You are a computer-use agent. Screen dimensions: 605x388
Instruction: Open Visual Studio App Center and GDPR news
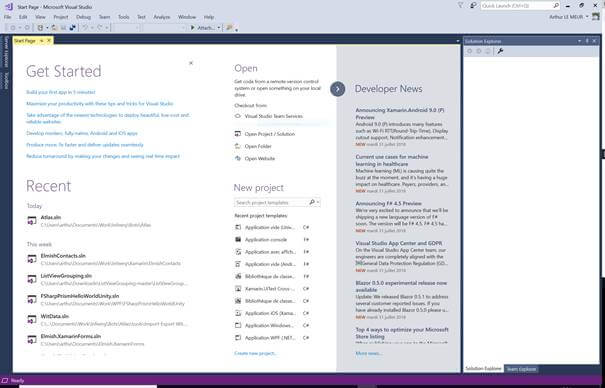point(399,243)
